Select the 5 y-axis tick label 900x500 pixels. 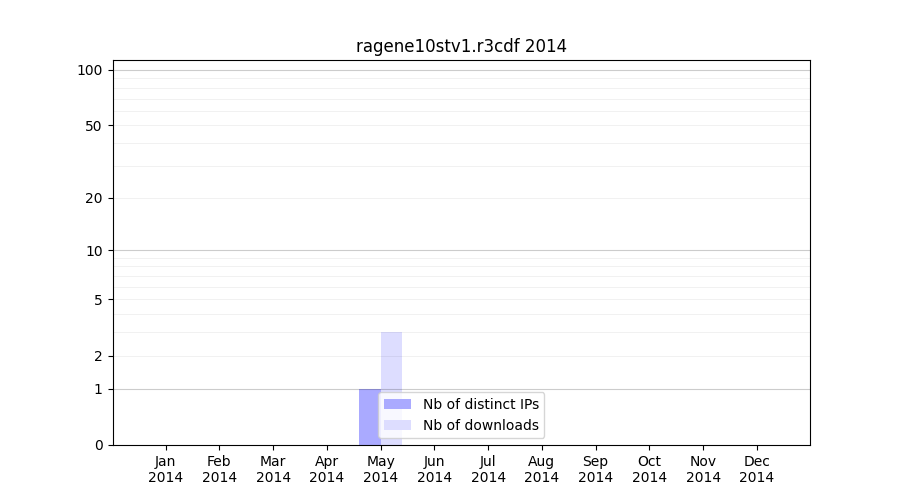pyautogui.click(x=98, y=300)
